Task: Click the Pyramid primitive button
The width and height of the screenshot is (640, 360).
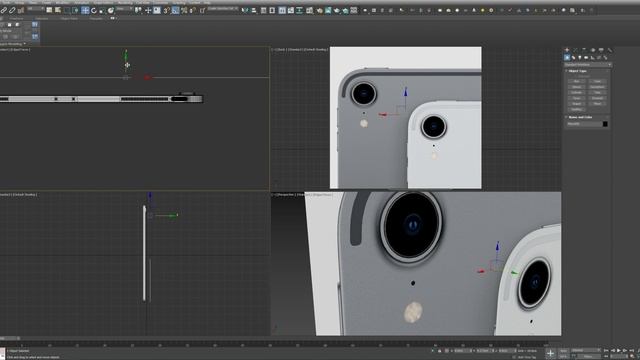Action: click(x=597, y=98)
